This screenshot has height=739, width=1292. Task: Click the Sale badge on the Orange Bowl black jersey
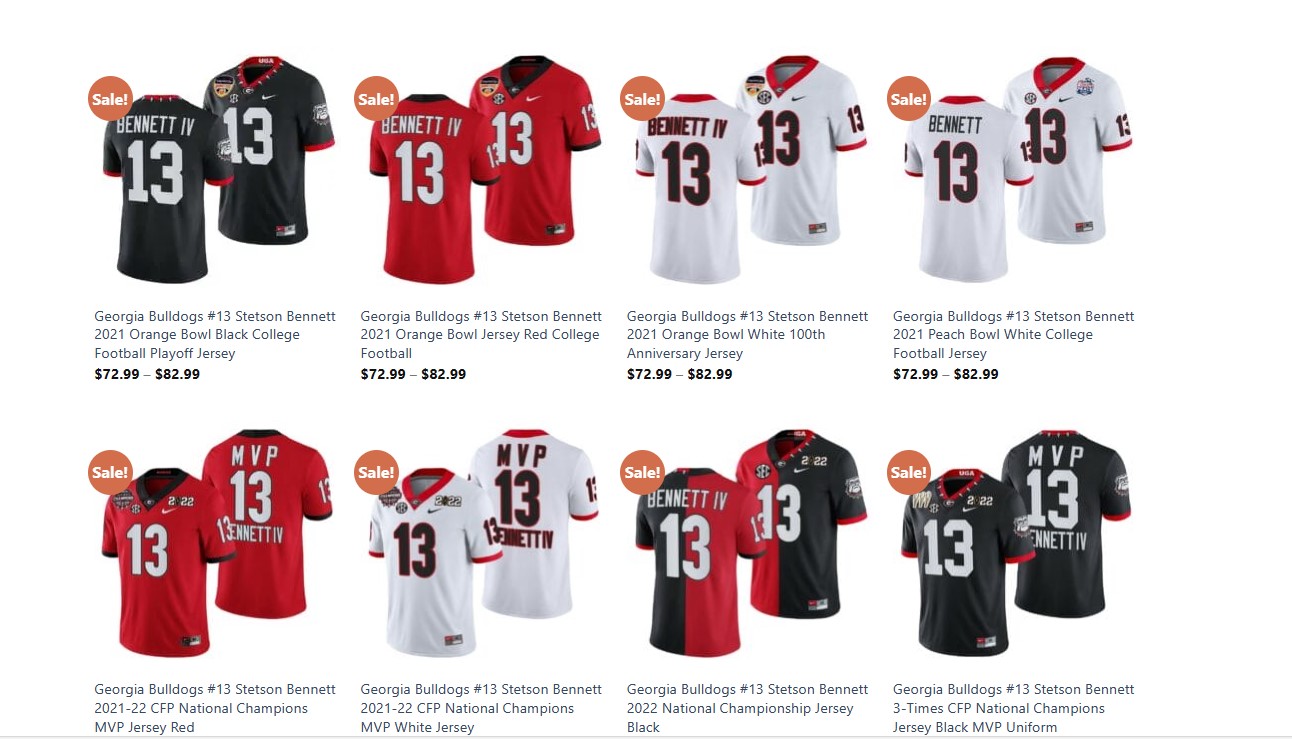tap(110, 99)
